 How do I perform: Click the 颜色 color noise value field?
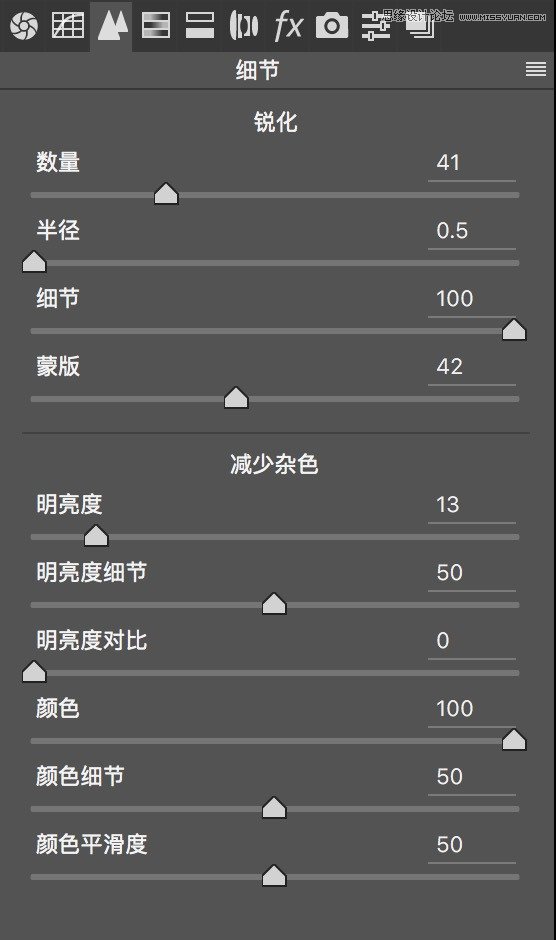(x=471, y=710)
